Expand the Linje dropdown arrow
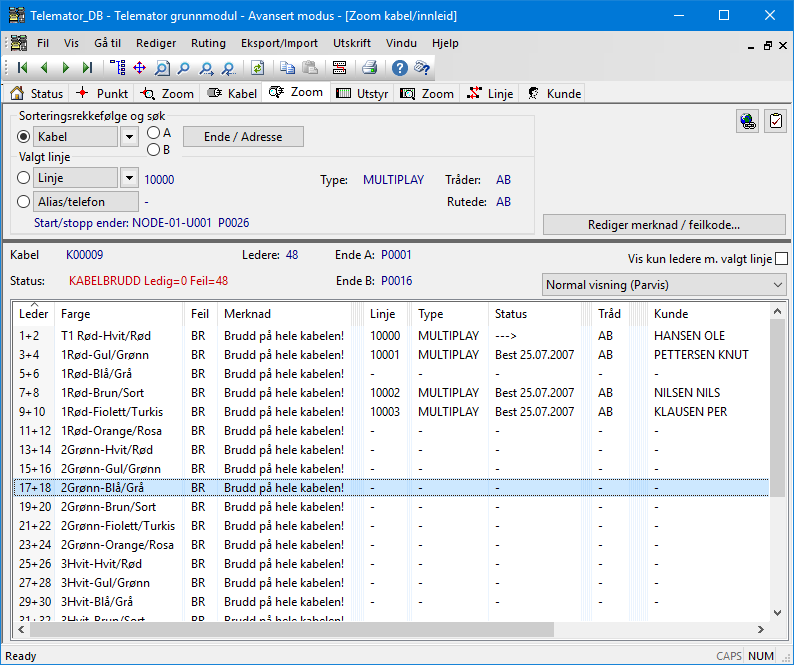This screenshot has height=665, width=794. (x=129, y=178)
